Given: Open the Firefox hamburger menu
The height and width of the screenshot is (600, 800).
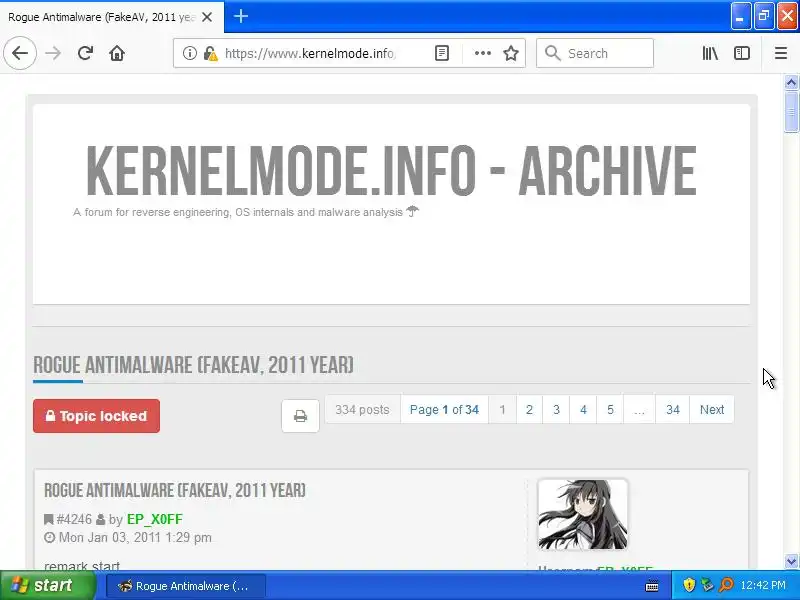Looking at the screenshot, I should click(x=781, y=53).
